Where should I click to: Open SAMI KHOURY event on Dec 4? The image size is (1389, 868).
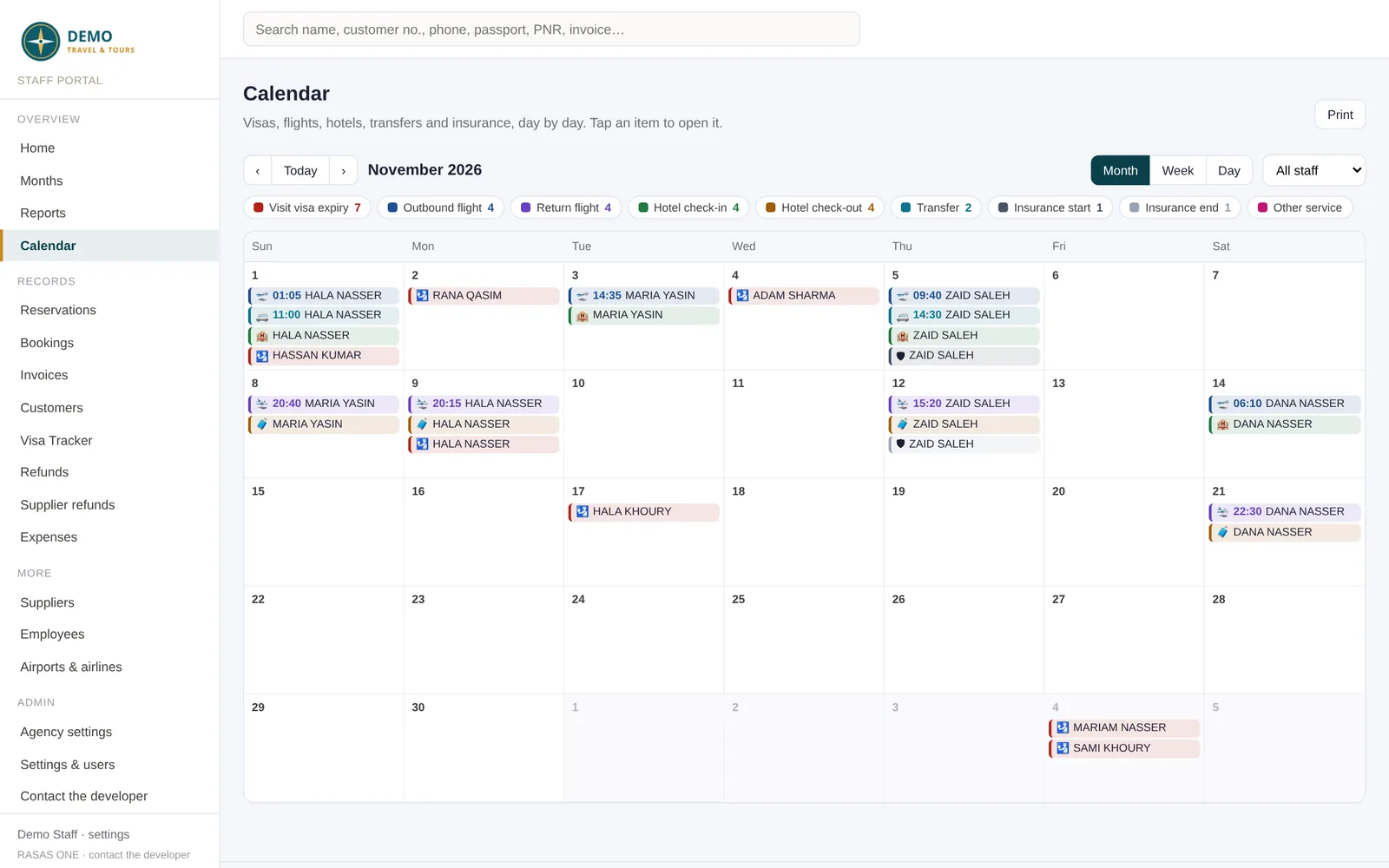coord(1124,748)
